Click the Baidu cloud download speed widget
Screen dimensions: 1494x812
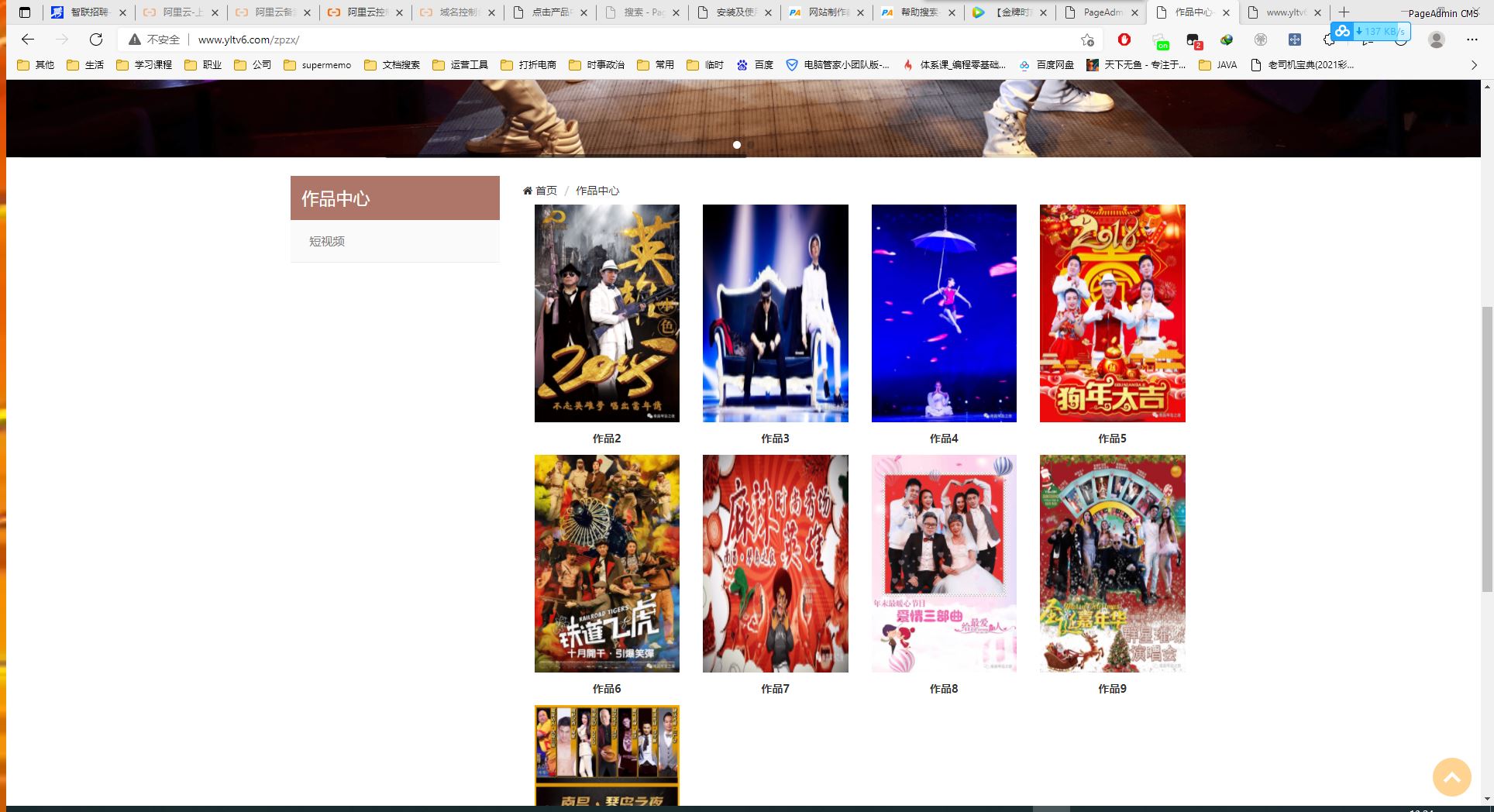pyautogui.click(x=1370, y=31)
